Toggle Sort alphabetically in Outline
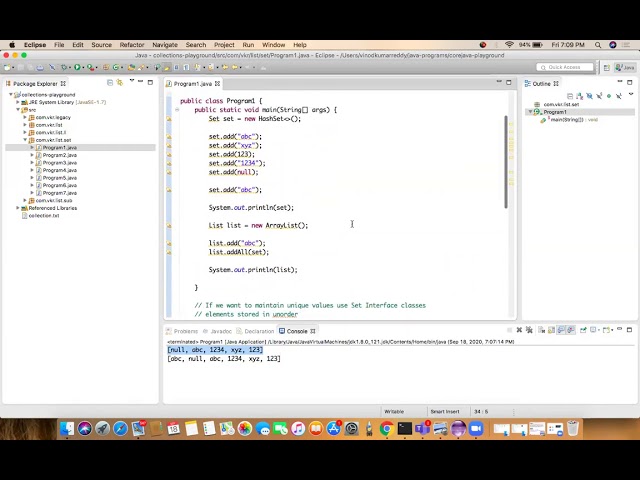 (x=580, y=96)
